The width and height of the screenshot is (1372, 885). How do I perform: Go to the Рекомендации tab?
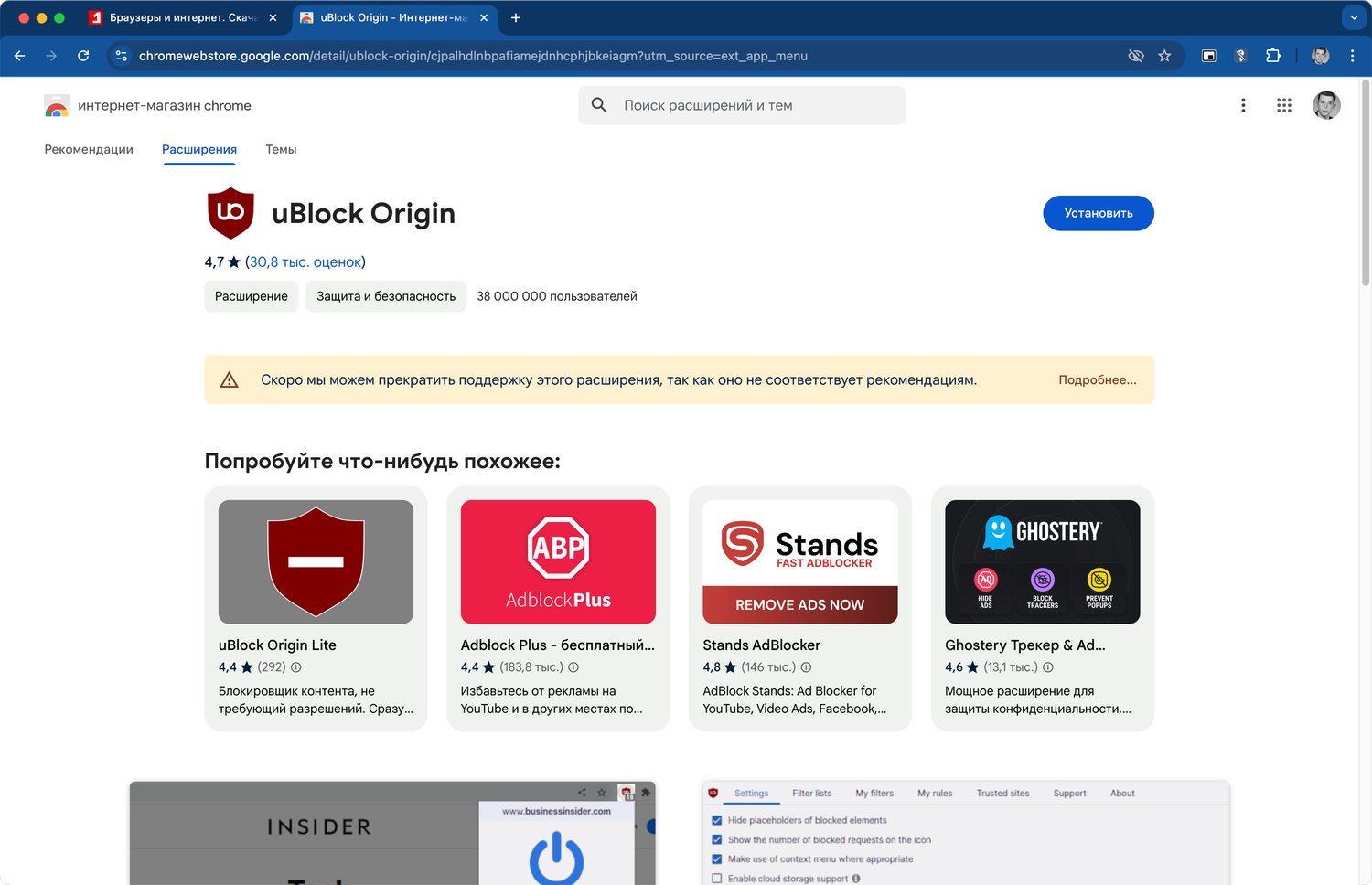click(89, 149)
